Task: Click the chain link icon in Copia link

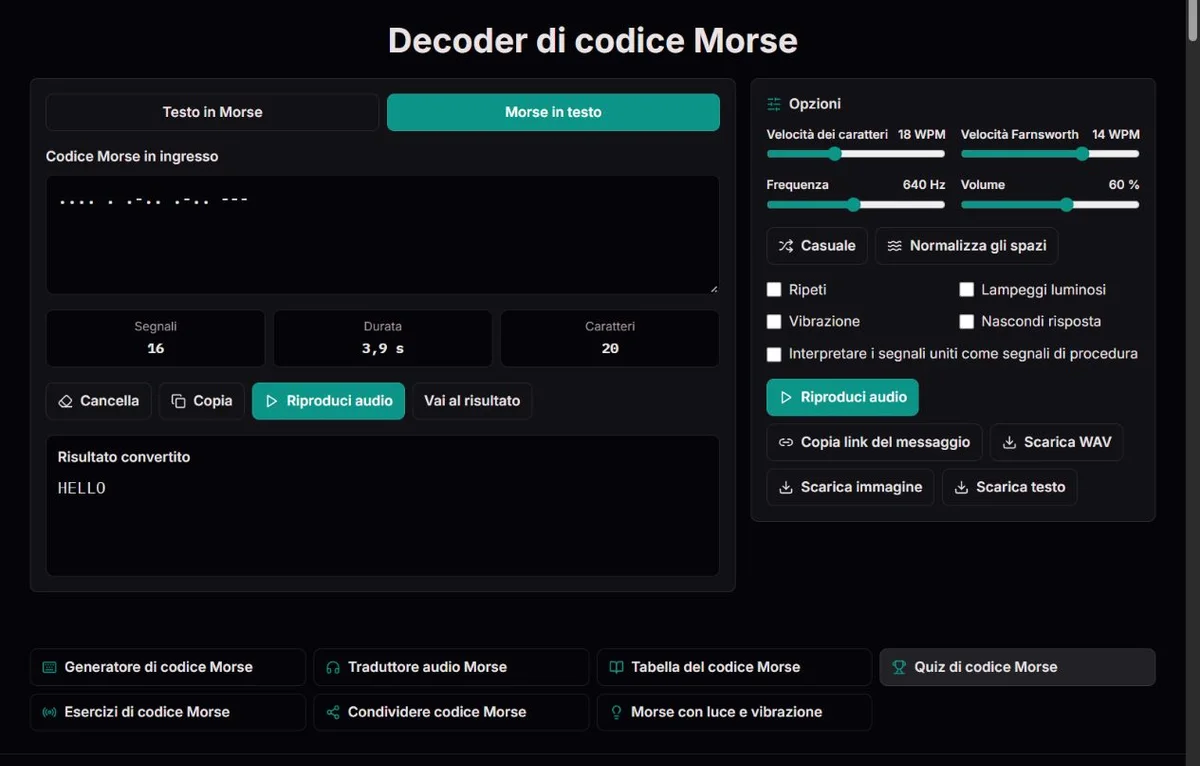Action: tap(786, 442)
